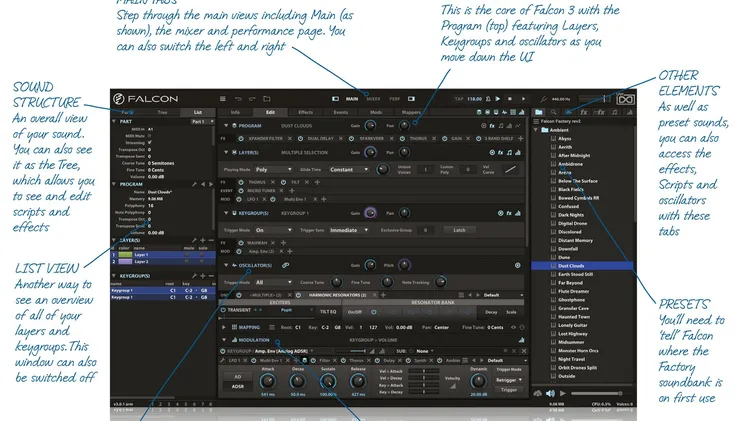750x421 pixels.
Task: Open the magnifier search tab in browser
Action: 553,112
